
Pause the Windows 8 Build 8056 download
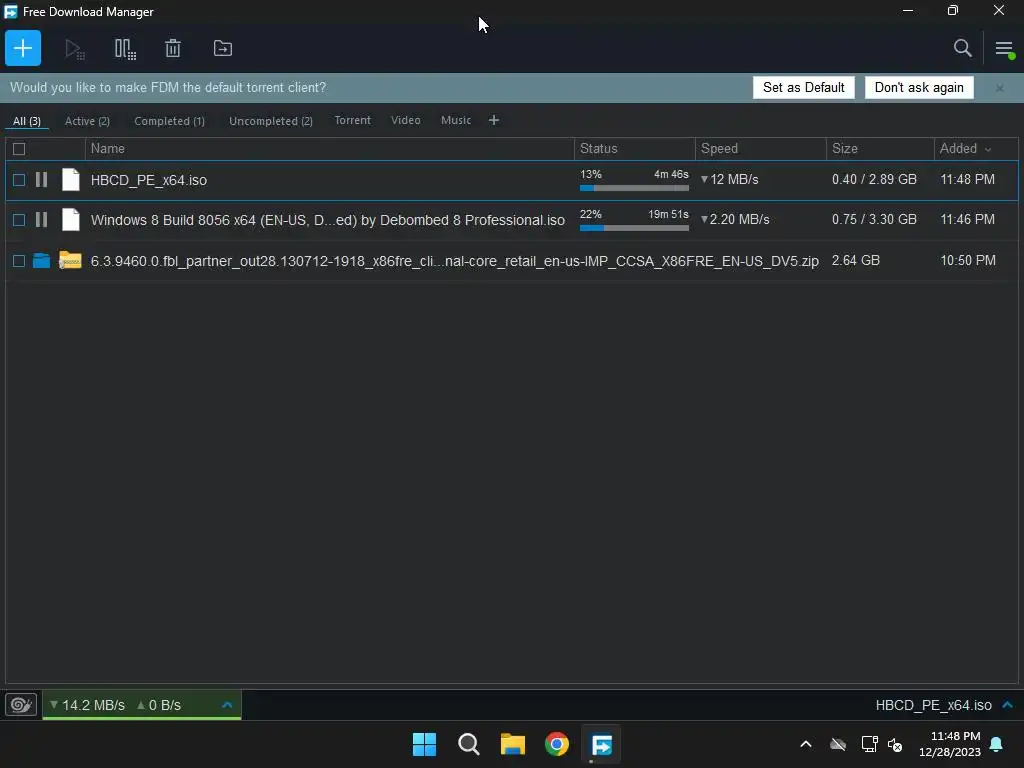click(x=41, y=220)
